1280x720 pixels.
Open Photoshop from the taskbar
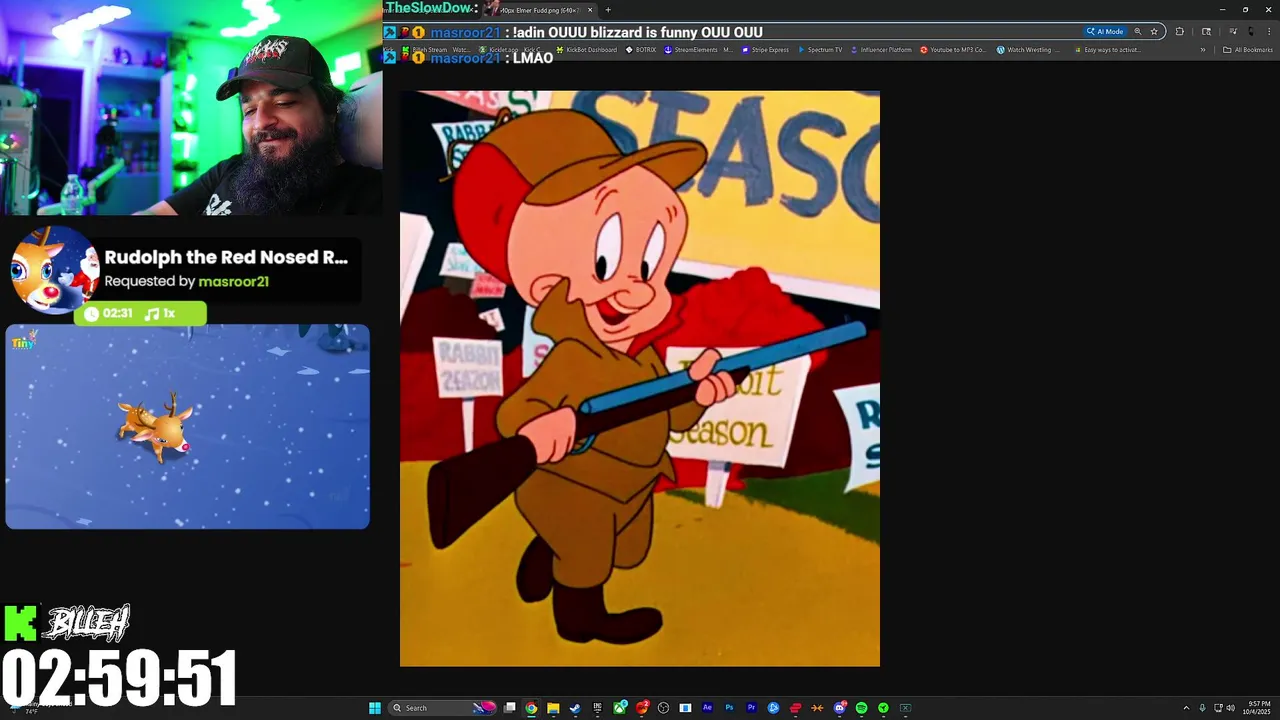[730, 708]
